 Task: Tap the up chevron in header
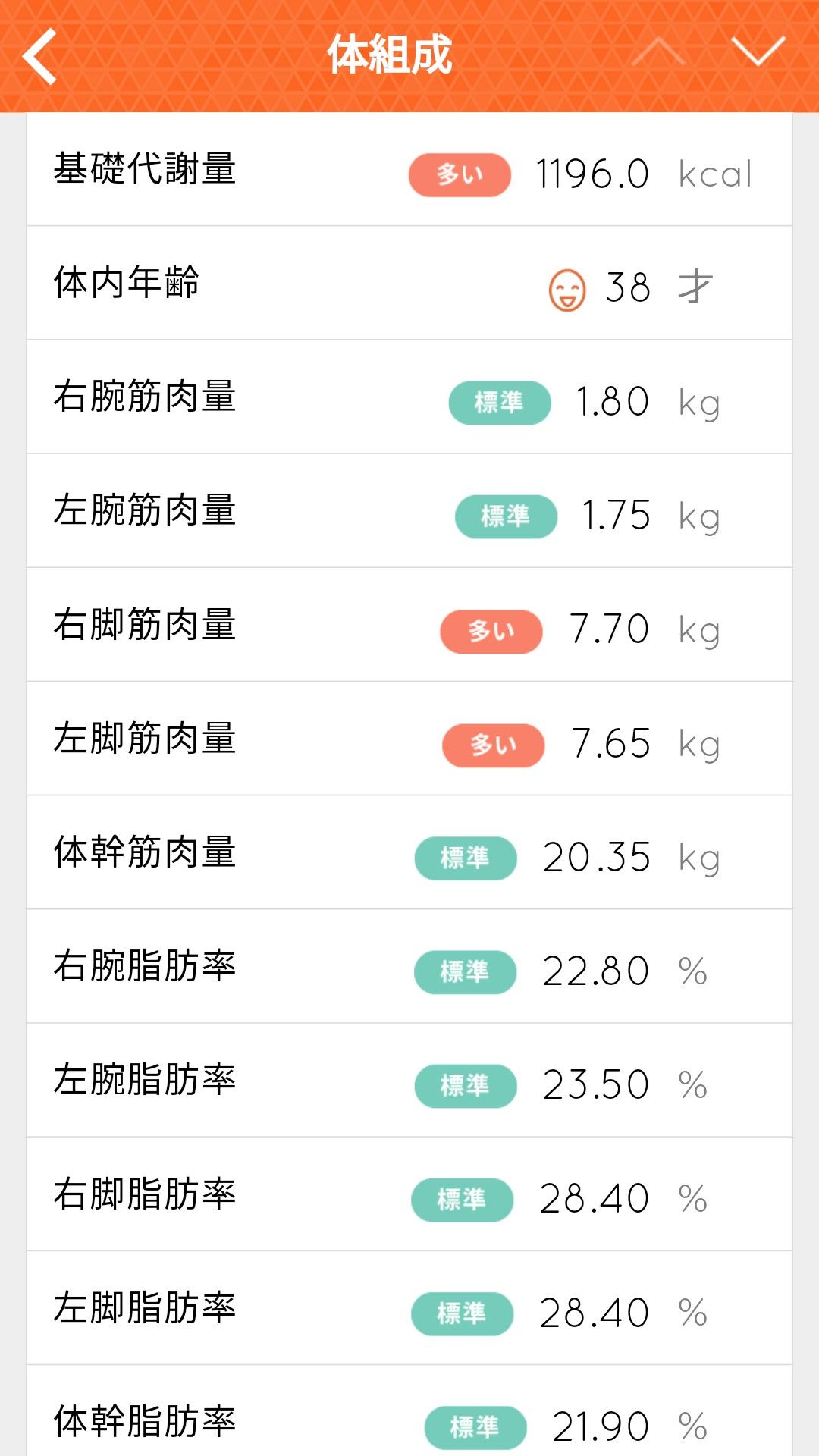(x=657, y=52)
